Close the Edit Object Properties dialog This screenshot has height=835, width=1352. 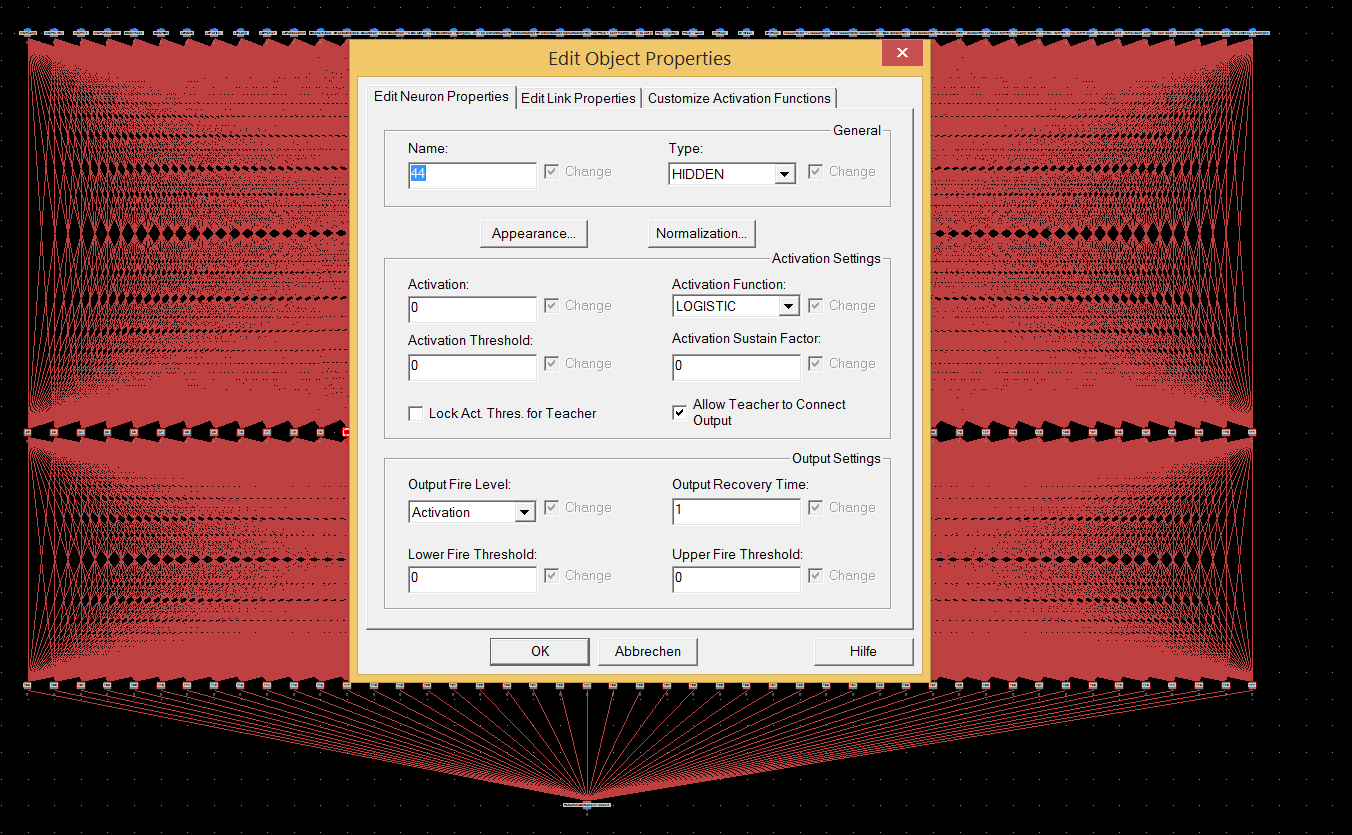click(902, 53)
